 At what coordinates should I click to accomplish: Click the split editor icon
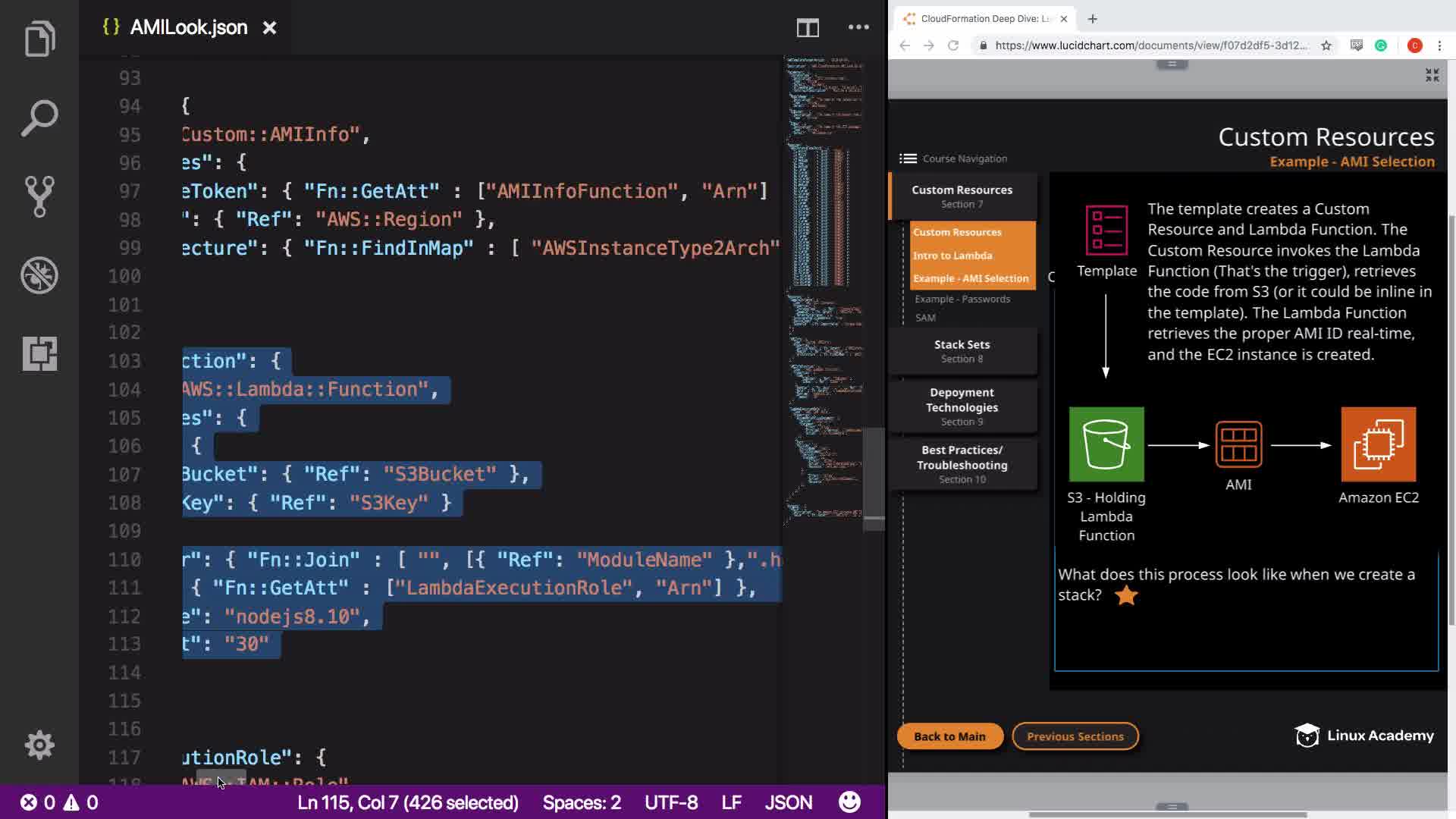pyautogui.click(x=808, y=28)
